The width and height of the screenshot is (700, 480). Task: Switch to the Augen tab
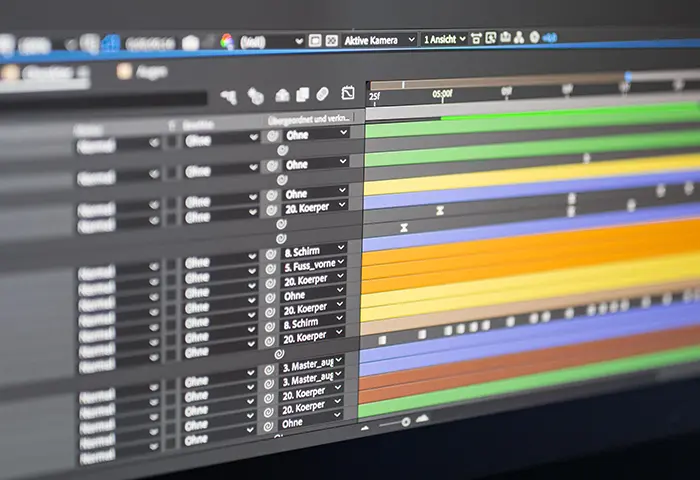click(143, 71)
